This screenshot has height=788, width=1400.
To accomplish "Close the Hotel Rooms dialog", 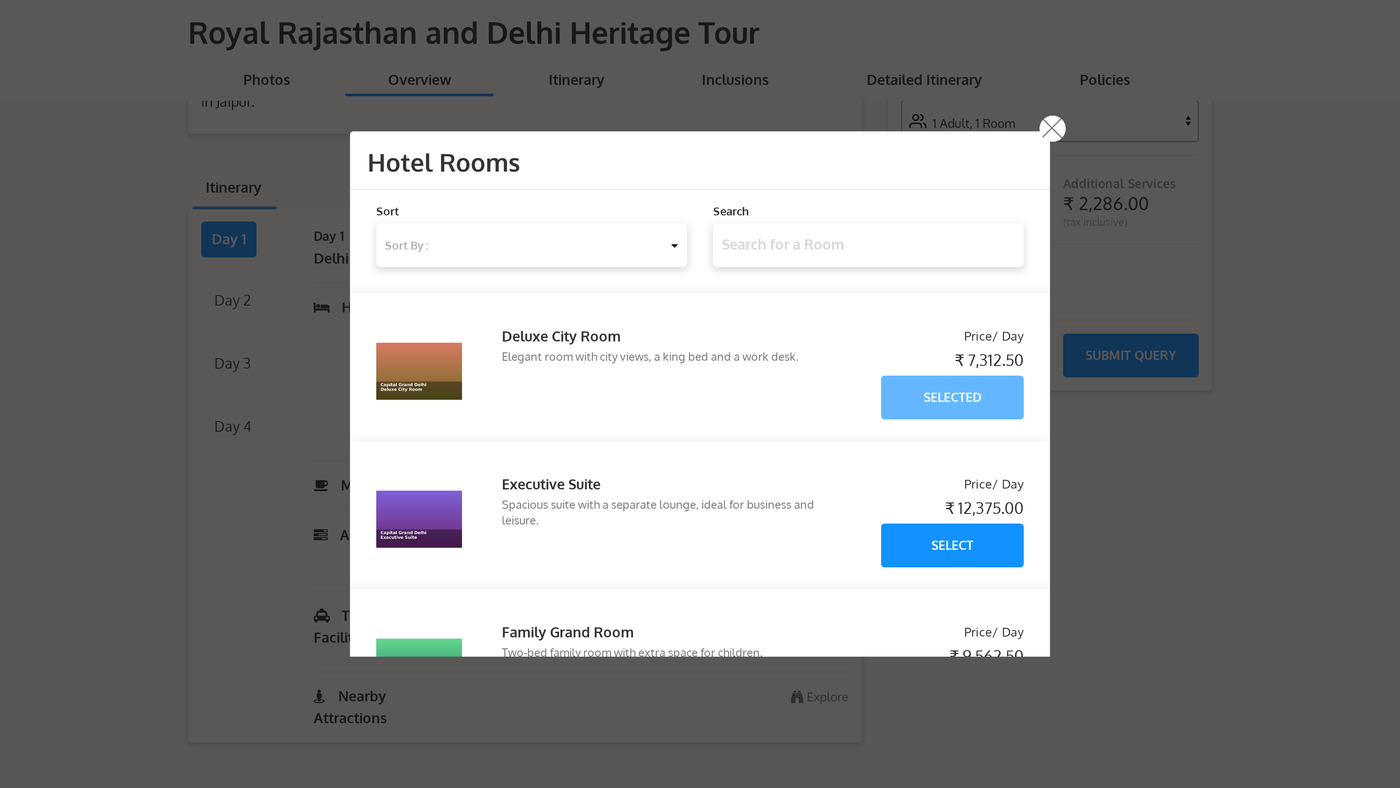I will (1052, 128).
